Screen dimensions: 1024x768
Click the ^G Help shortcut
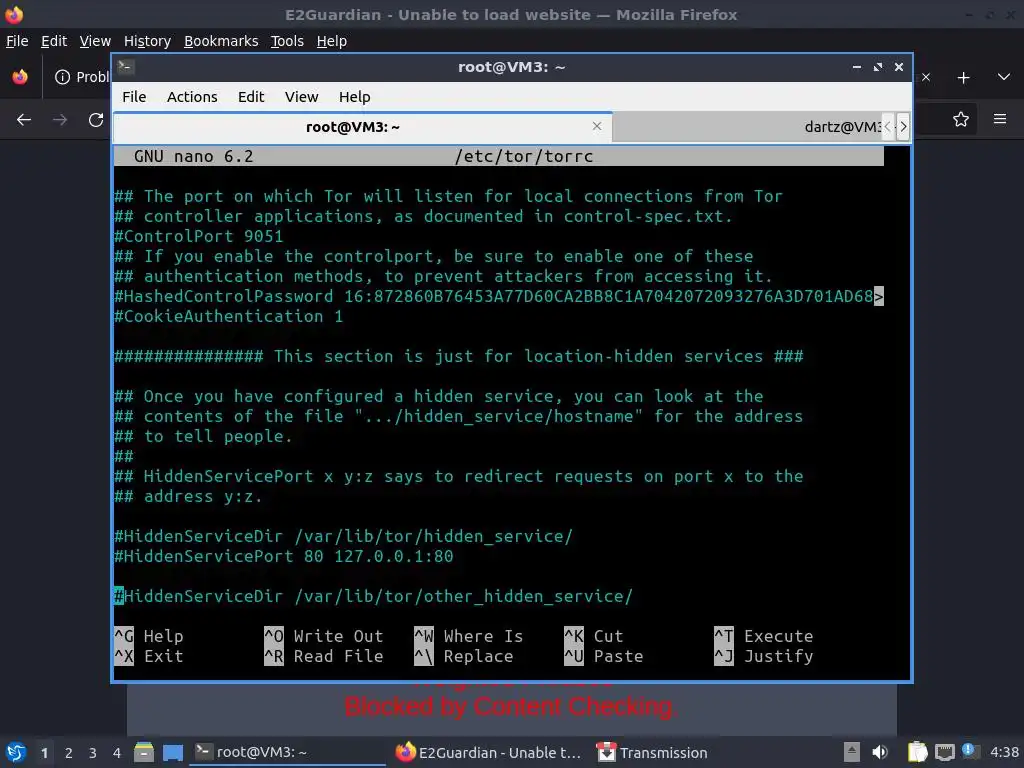(x=149, y=636)
